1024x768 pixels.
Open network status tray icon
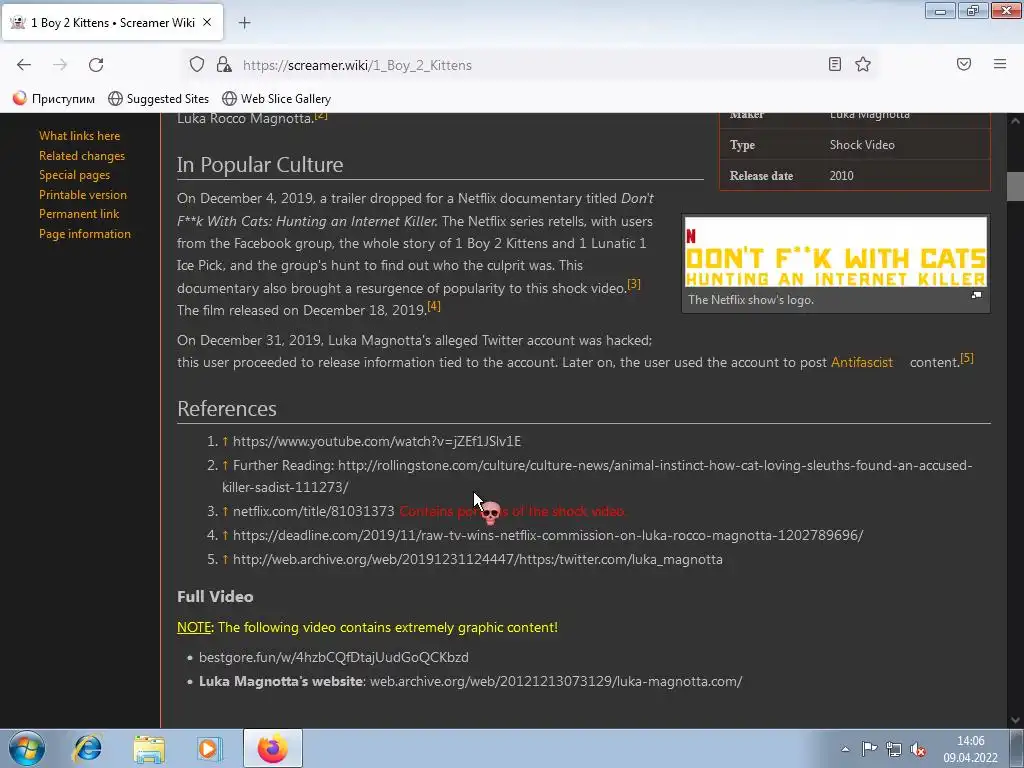point(894,749)
